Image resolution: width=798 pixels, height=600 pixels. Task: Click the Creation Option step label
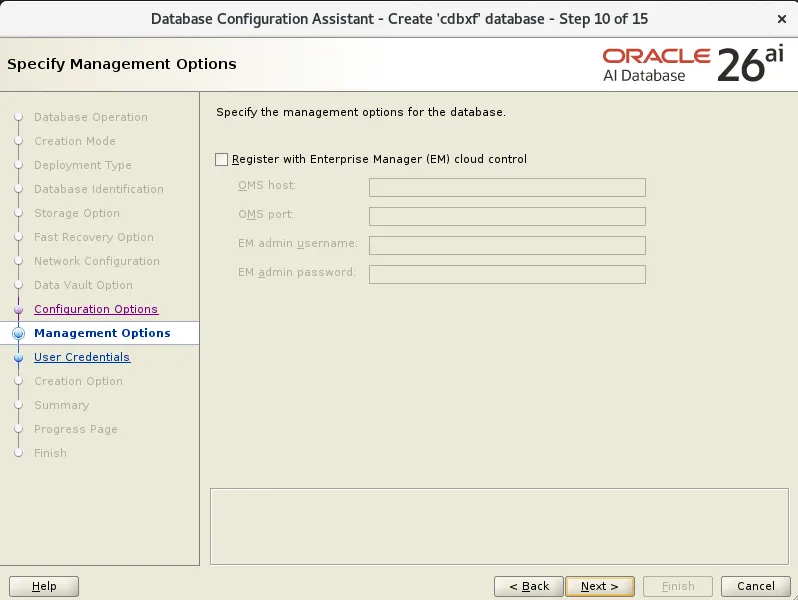(78, 381)
